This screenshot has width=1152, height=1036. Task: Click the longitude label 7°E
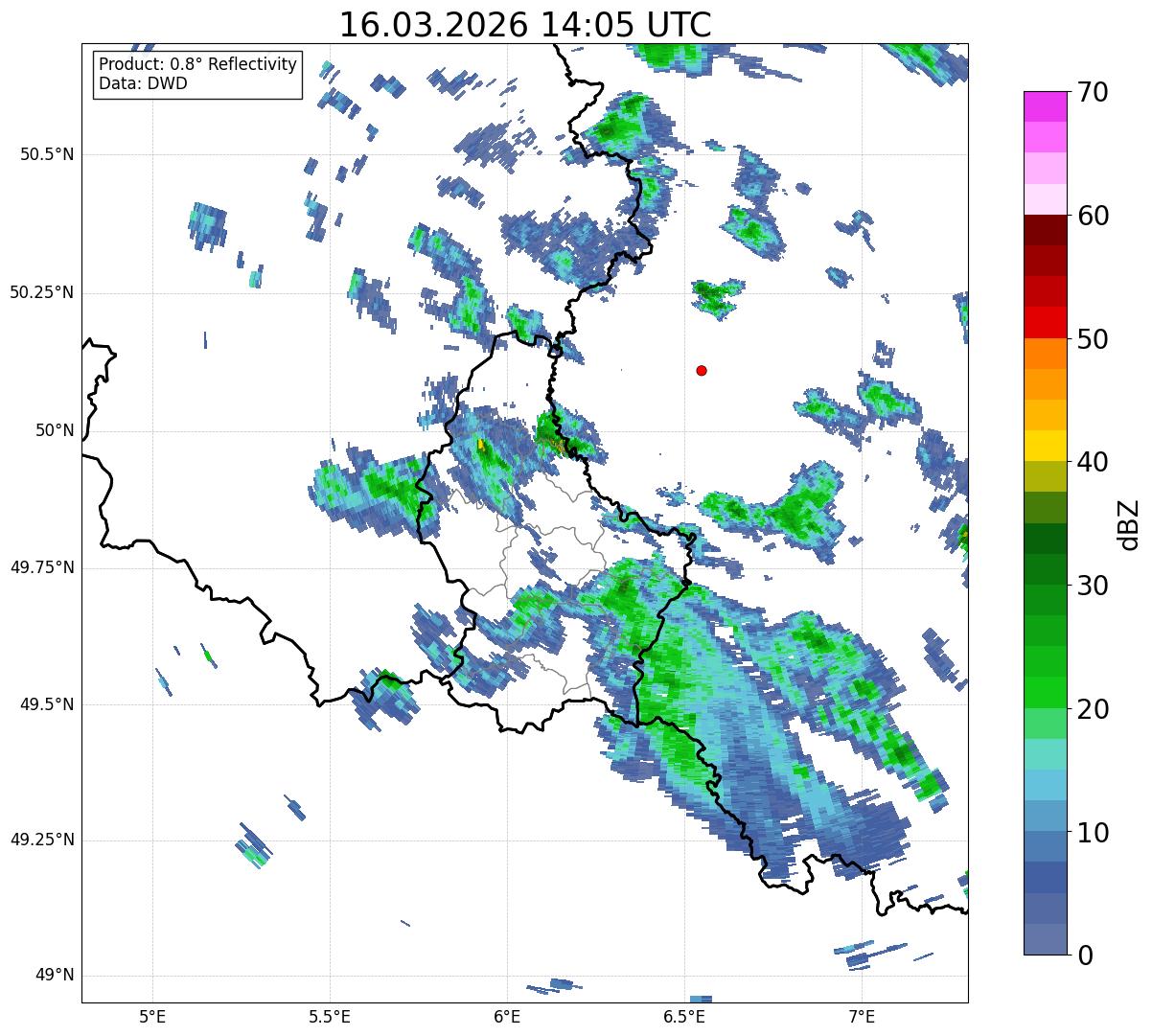click(x=862, y=1016)
